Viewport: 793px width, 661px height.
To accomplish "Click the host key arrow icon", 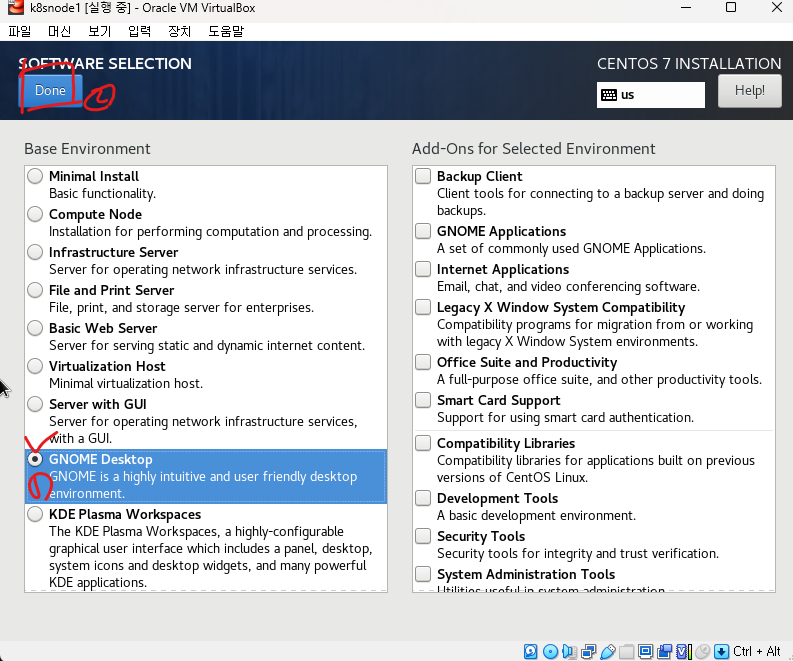I will pos(722,651).
